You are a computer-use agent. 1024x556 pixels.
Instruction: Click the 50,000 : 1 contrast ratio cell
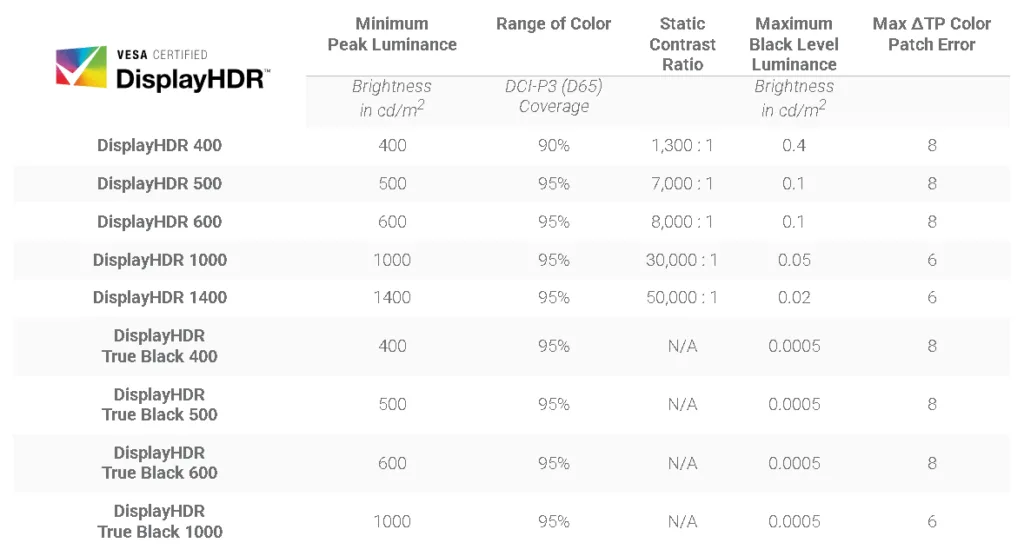[682, 297]
